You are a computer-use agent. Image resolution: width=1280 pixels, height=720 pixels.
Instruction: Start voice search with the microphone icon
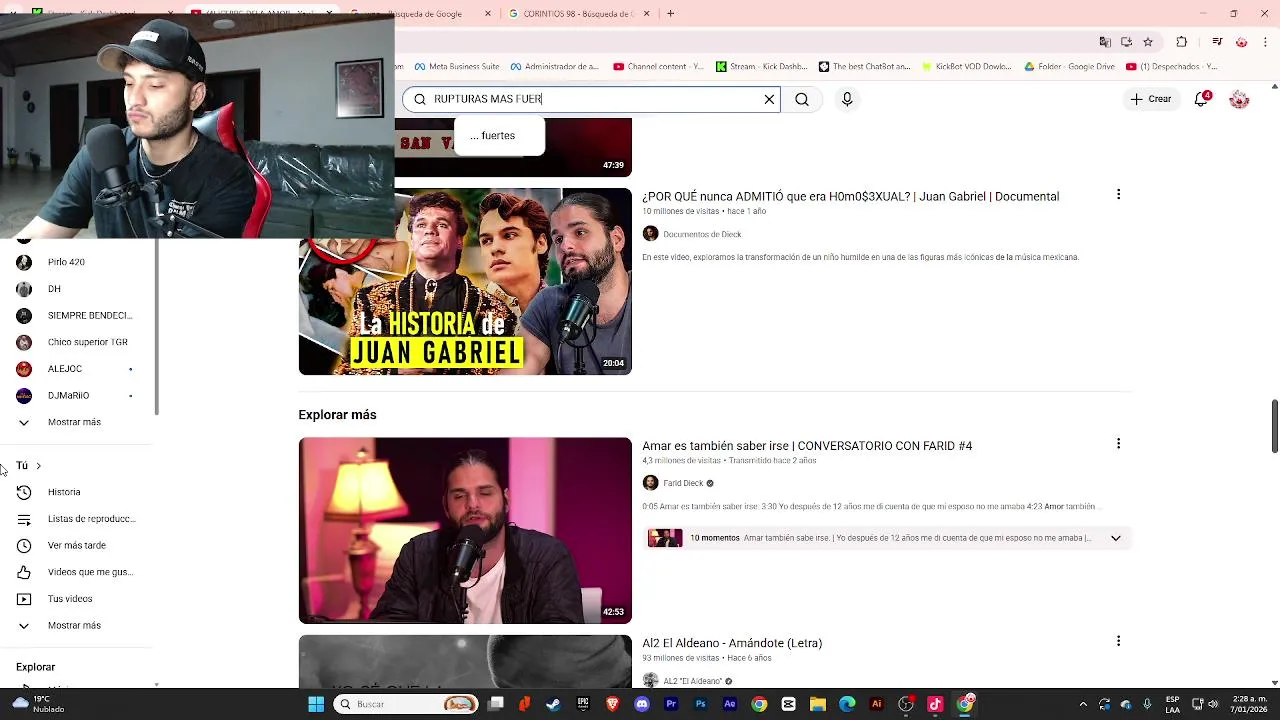click(x=847, y=99)
